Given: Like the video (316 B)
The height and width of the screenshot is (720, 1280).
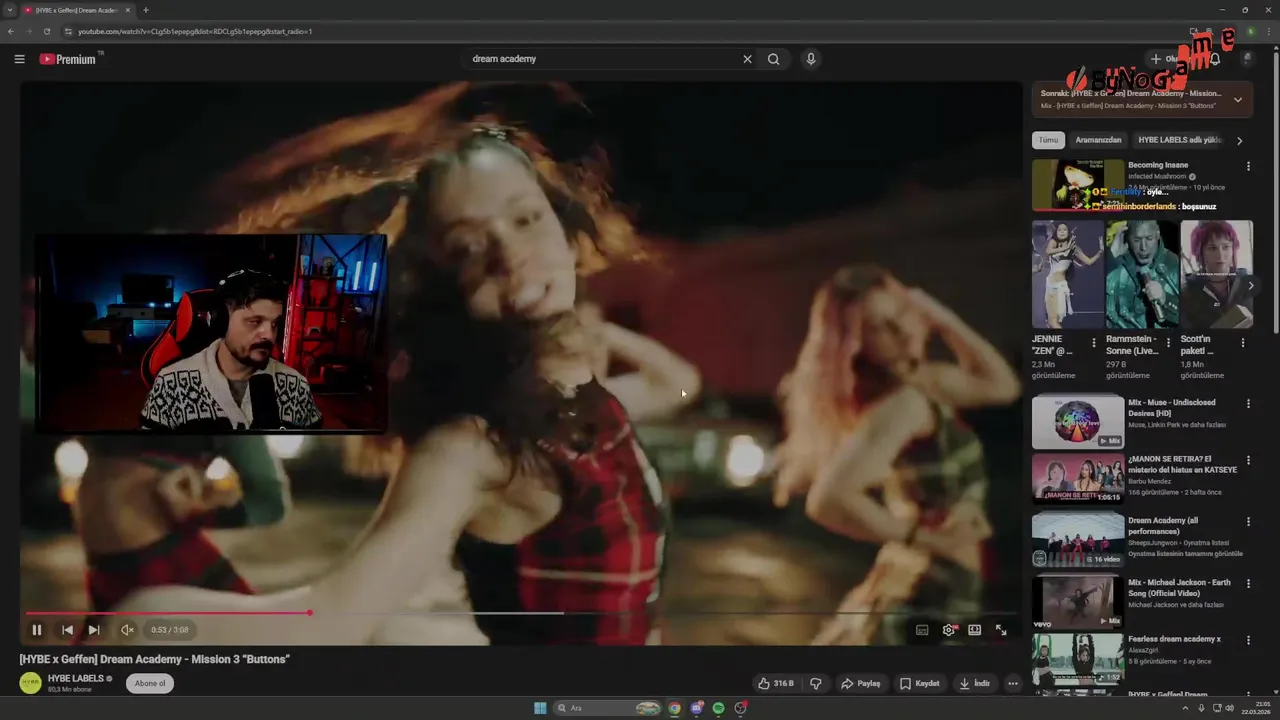Looking at the screenshot, I should [776, 684].
